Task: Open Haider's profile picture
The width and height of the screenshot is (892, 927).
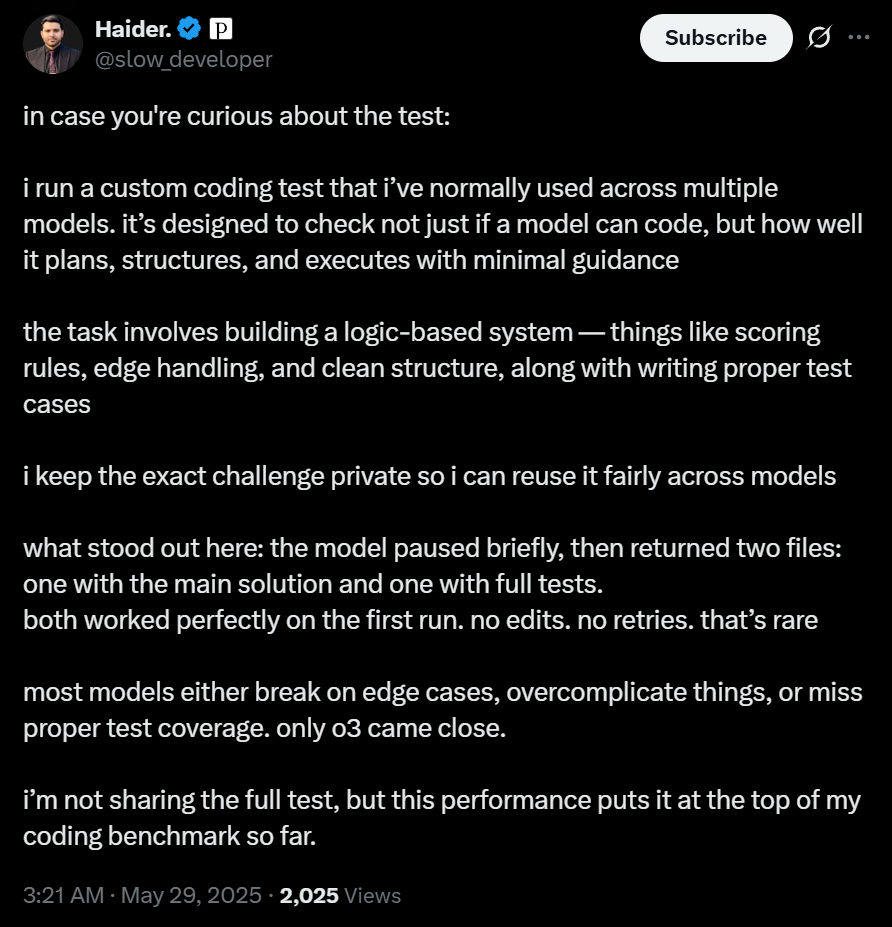Action: pyautogui.click(x=53, y=44)
